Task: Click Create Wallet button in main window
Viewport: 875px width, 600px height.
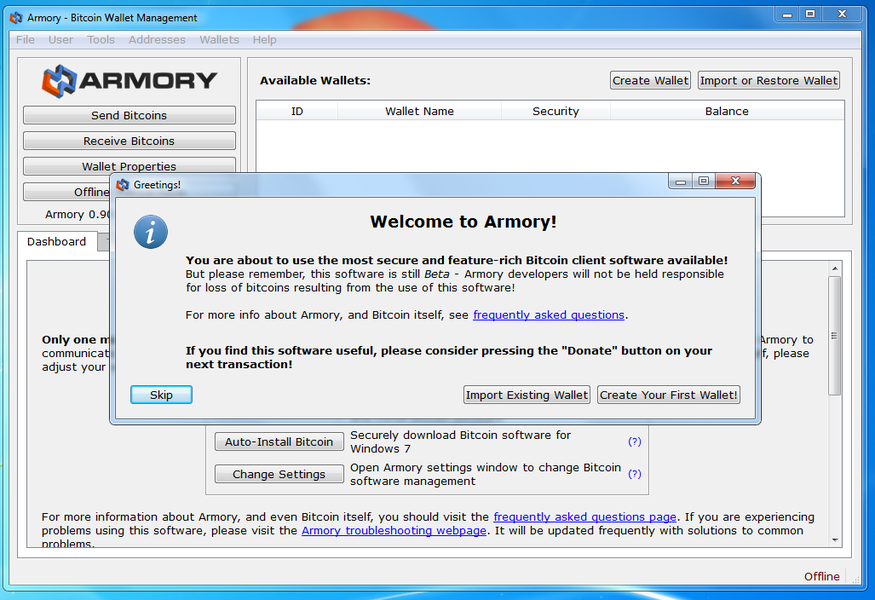Action: click(650, 80)
